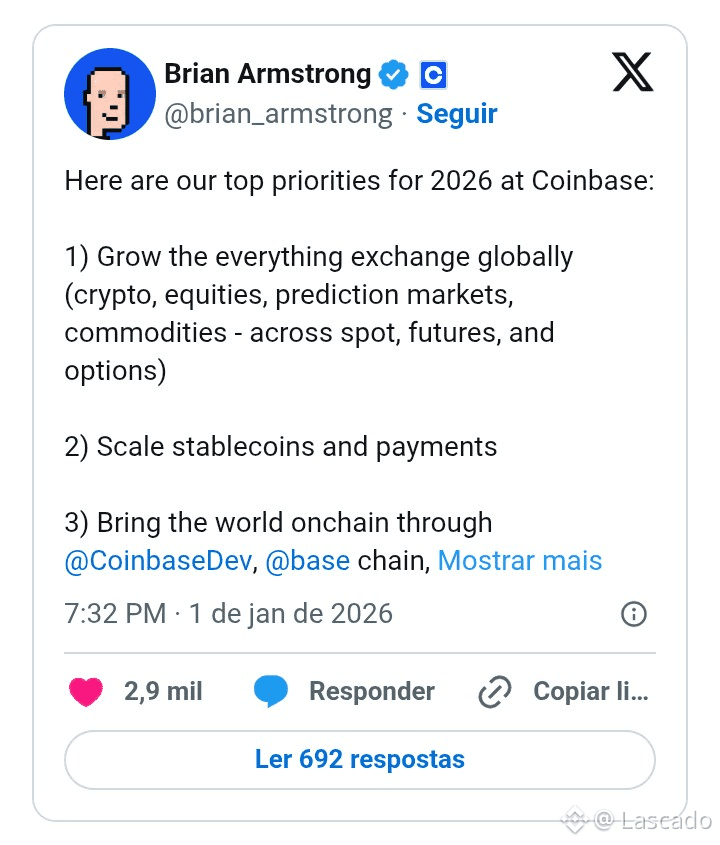The width and height of the screenshot is (720, 845).
Task: Click the Ler 692 respostas button
Action: (x=360, y=760)
